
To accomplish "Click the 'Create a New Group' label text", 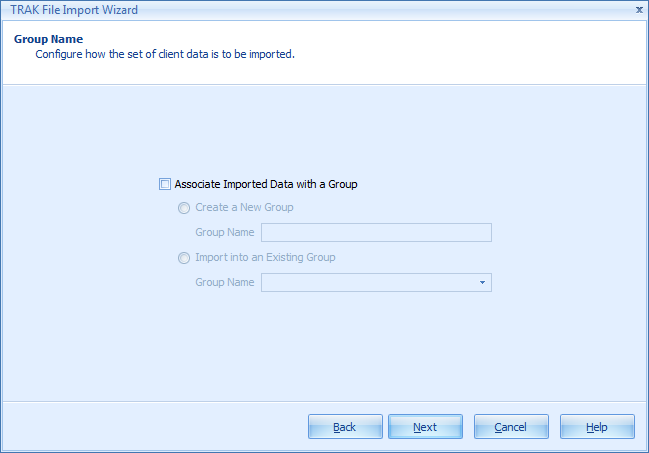I will point(244,208).
